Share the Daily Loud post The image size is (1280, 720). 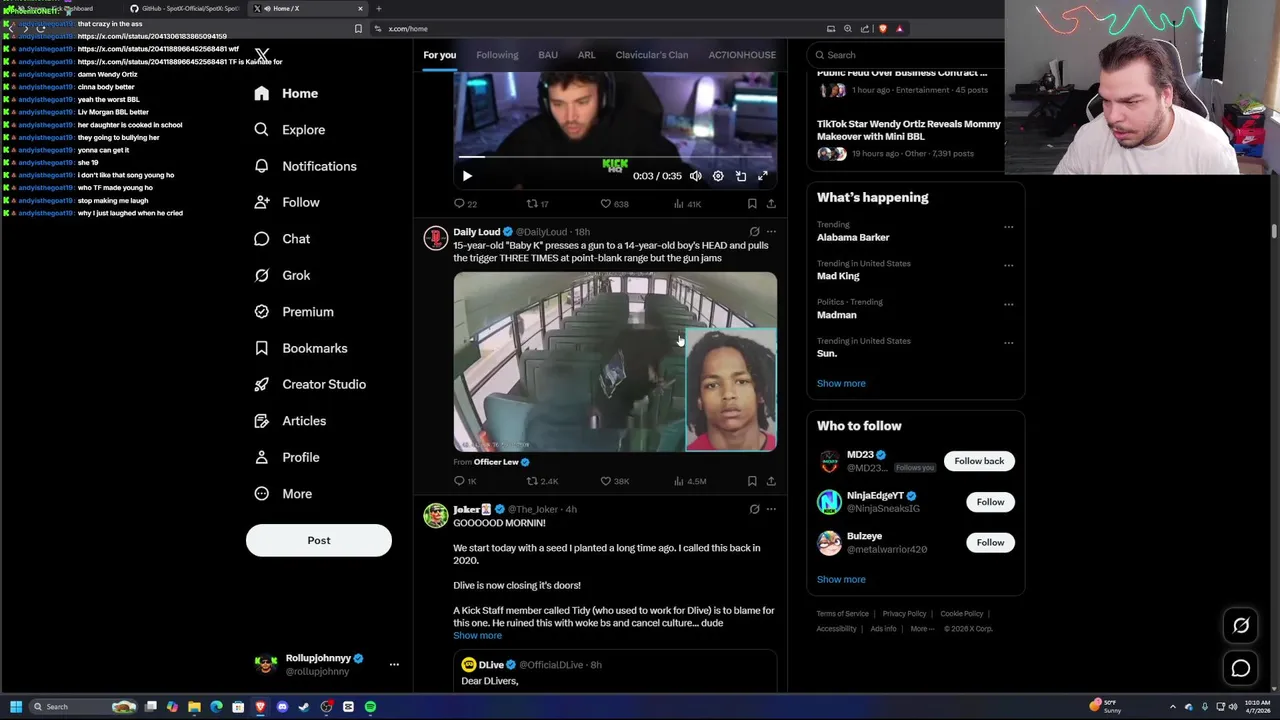click(x=771, y=481)
